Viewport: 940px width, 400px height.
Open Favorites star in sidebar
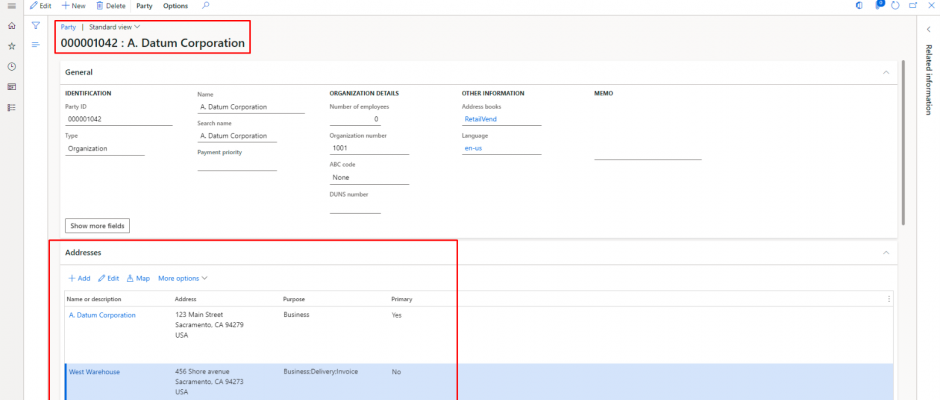pos(11,46)
